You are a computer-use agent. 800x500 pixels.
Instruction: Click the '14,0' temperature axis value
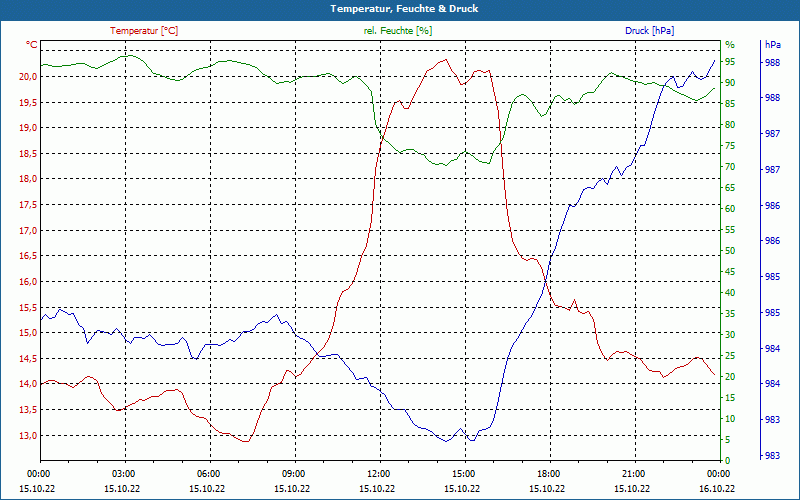28,384
